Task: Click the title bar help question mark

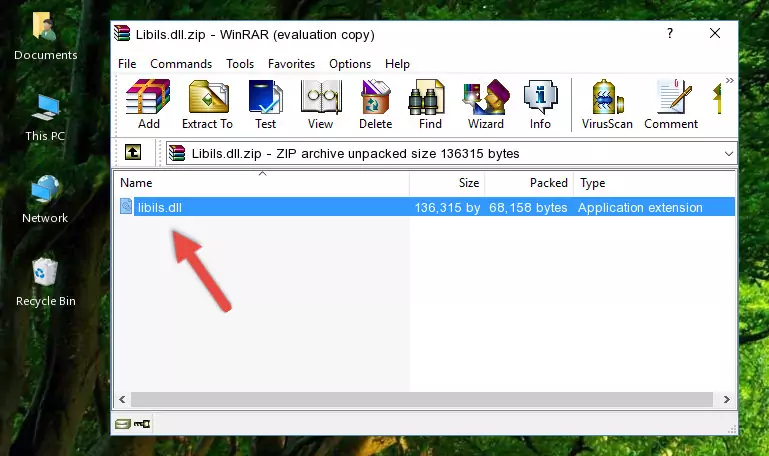Action: pyautogui.click(x=670, y=33)
